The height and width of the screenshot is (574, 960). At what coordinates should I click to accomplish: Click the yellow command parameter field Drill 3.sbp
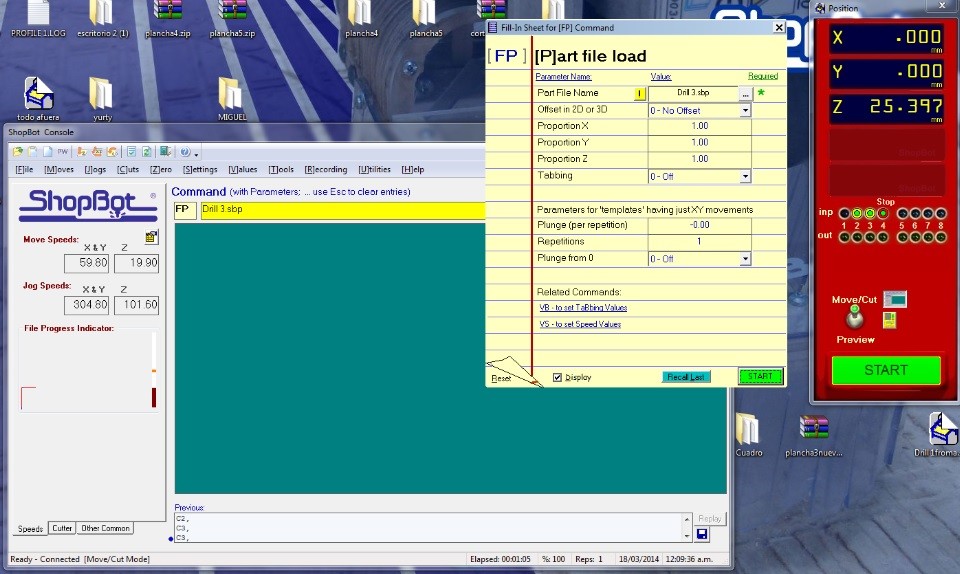tap(343, 210)
